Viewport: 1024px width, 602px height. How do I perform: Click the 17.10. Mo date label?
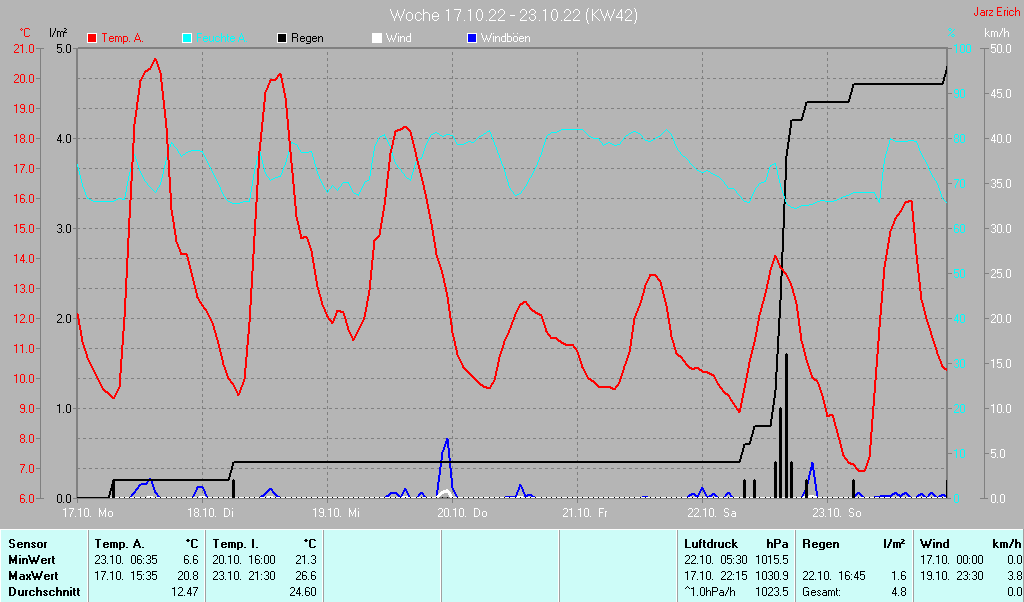[x=88, y=513]
